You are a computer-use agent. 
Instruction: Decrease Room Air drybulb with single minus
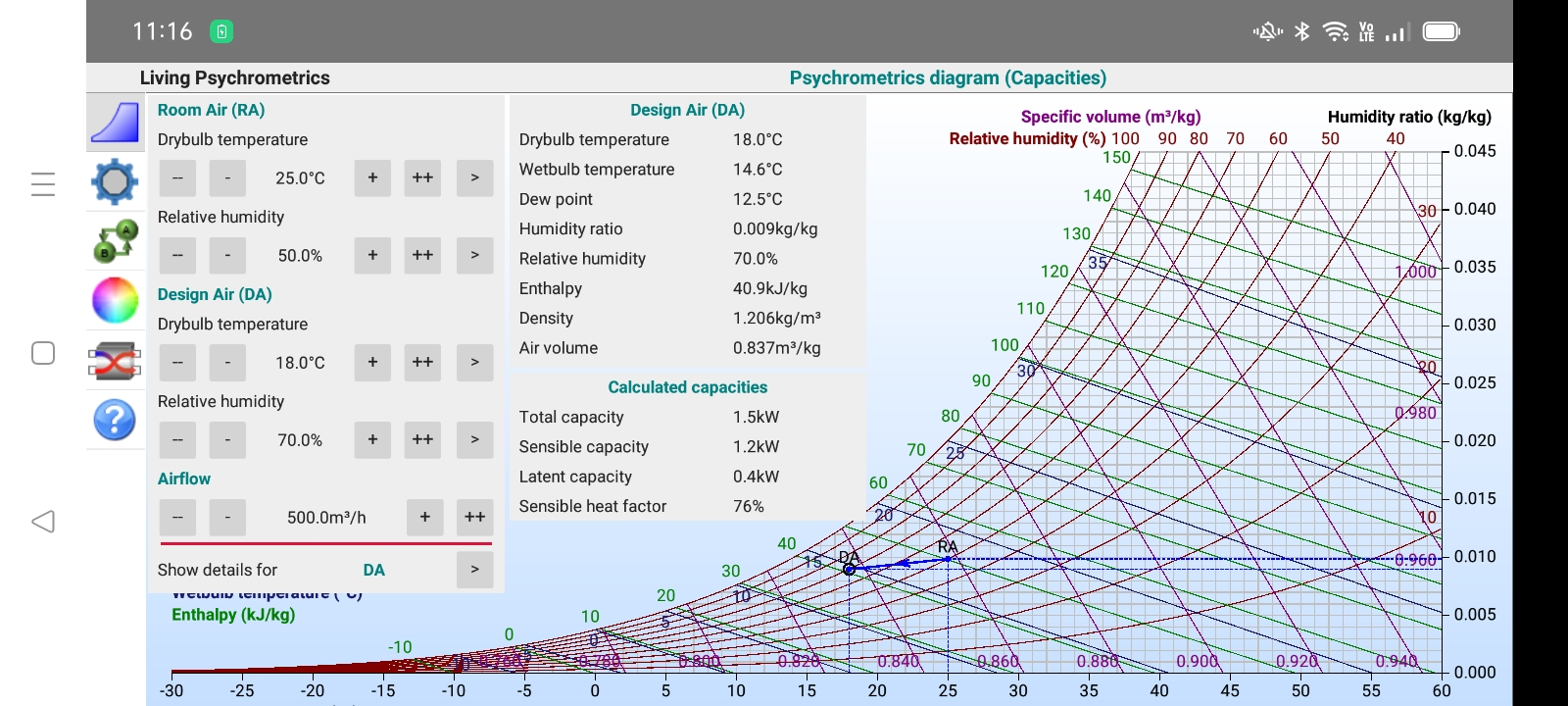tap(227, 177)
